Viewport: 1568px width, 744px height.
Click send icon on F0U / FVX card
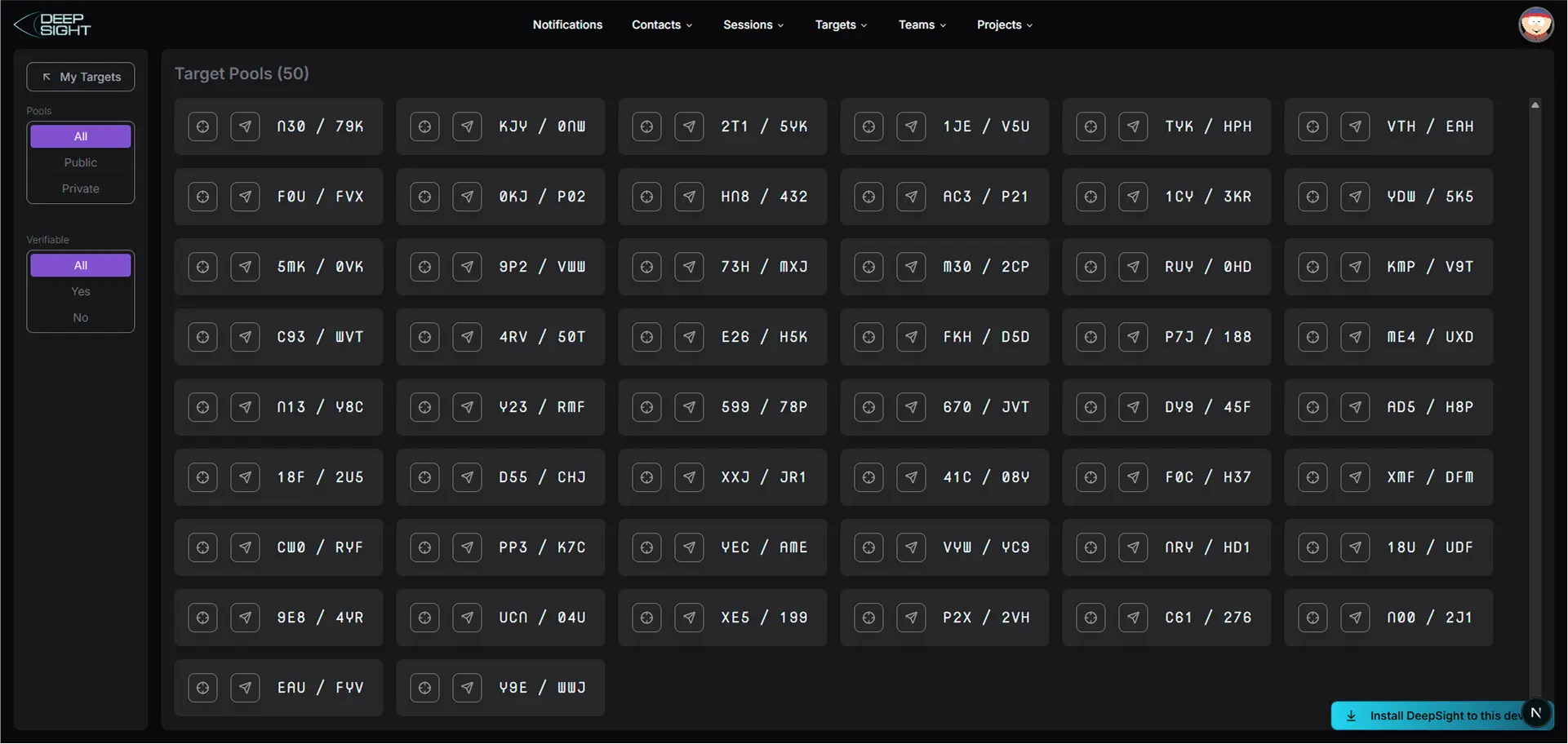tap(245, 197)
